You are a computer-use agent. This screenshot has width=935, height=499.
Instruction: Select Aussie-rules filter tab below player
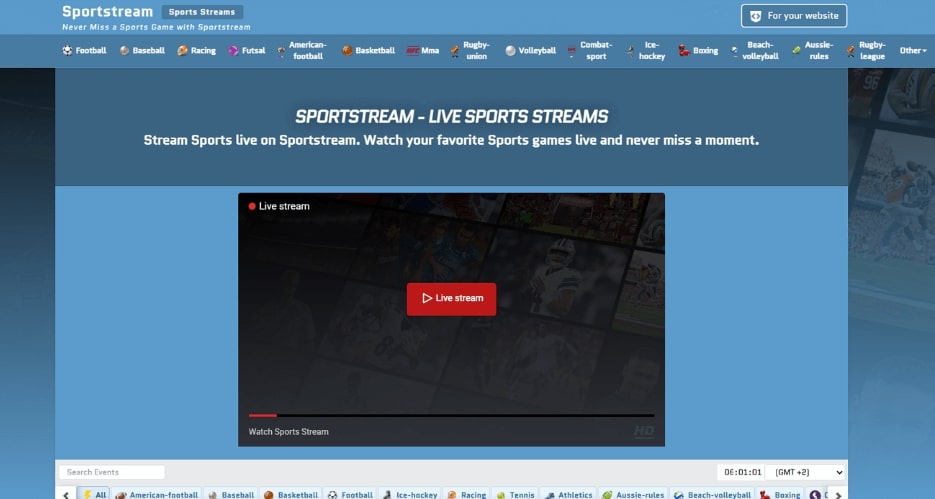coord(633,494)
